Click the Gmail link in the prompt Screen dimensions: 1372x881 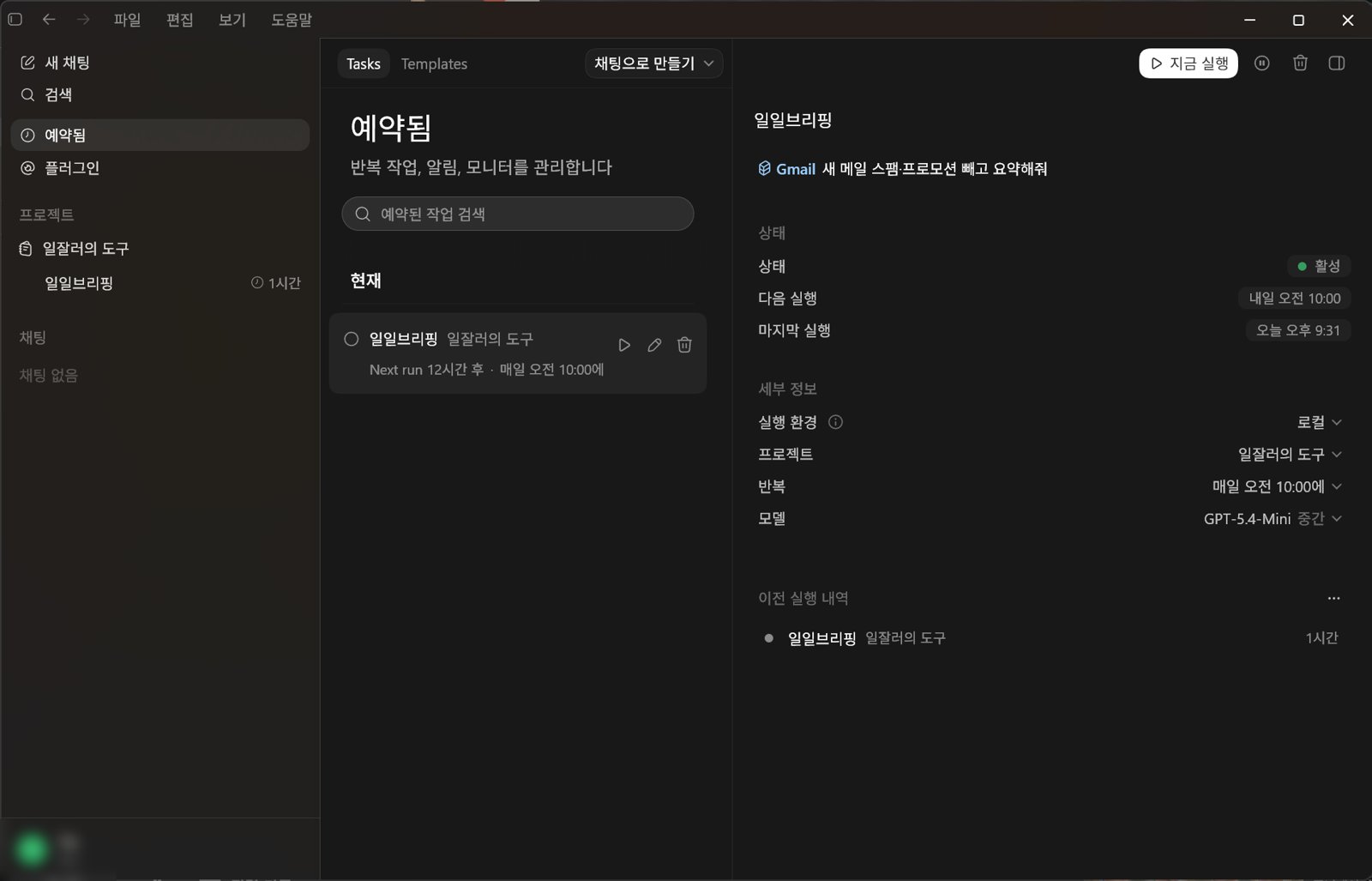786,169
